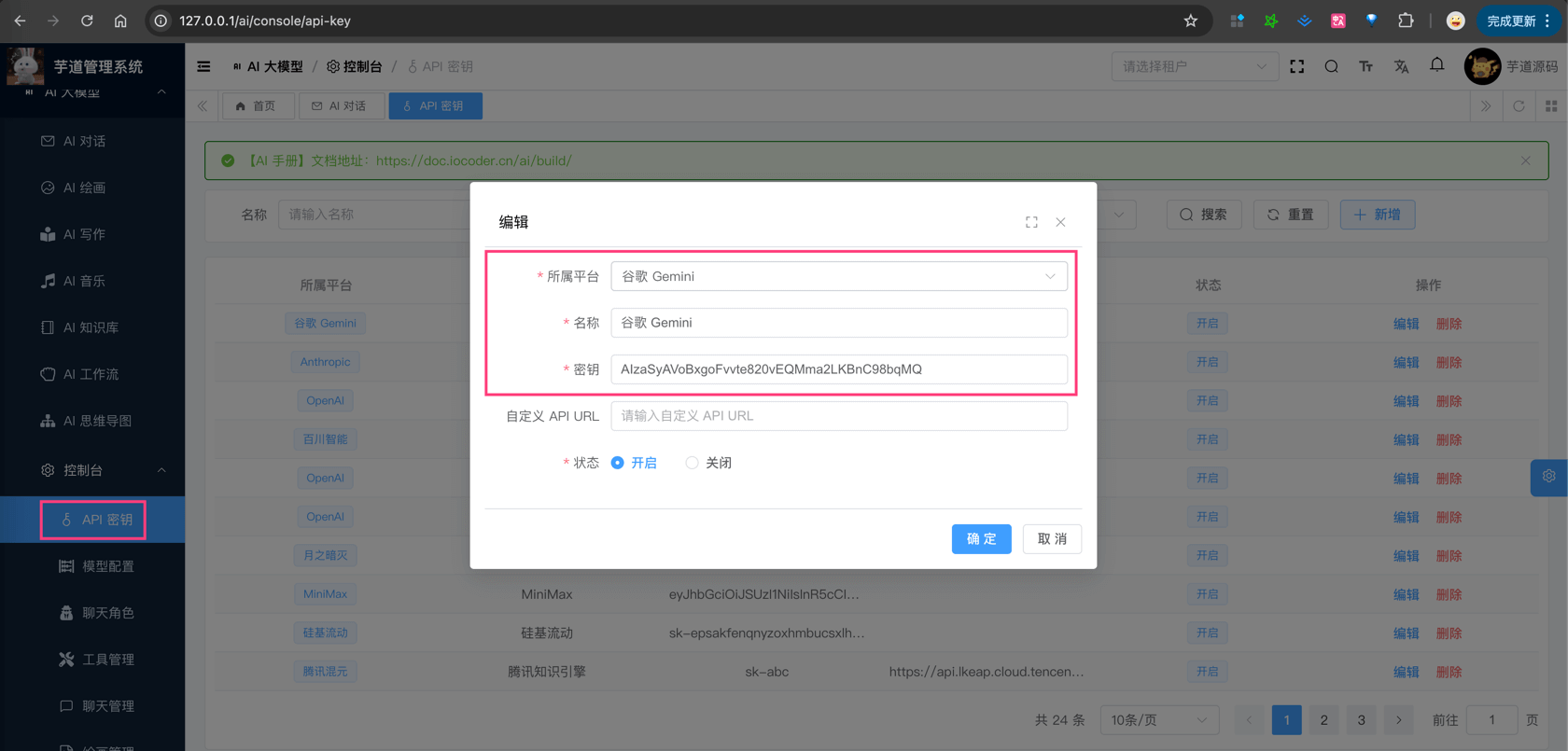Screen dimensions: 1568x751
Task: Click the 确定 button
Action: (981, 539)
